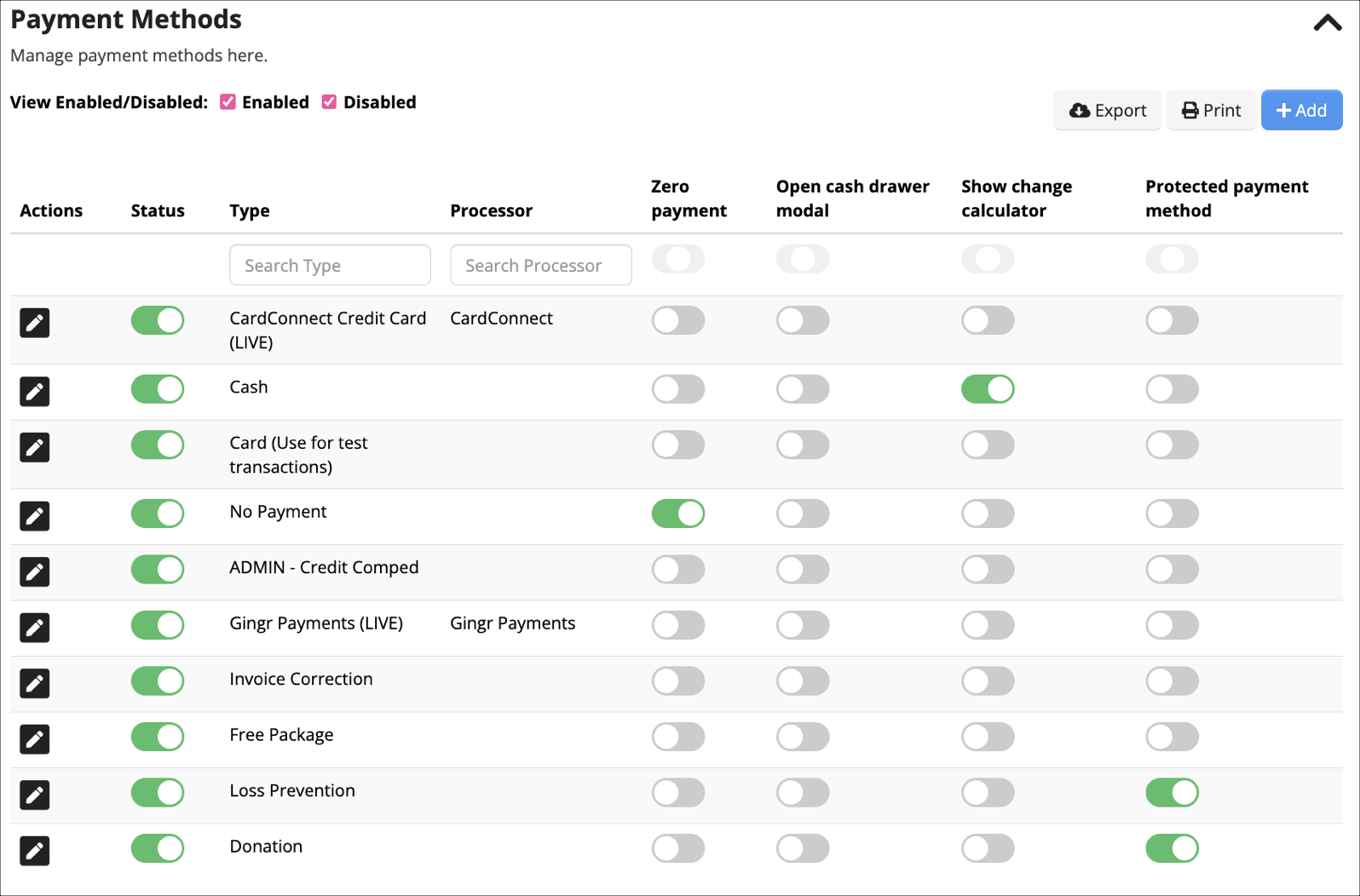The height and width of the screenshot is (896, 1360).
Task: Edit the Free Package payment method
Action: click(35, 739)
